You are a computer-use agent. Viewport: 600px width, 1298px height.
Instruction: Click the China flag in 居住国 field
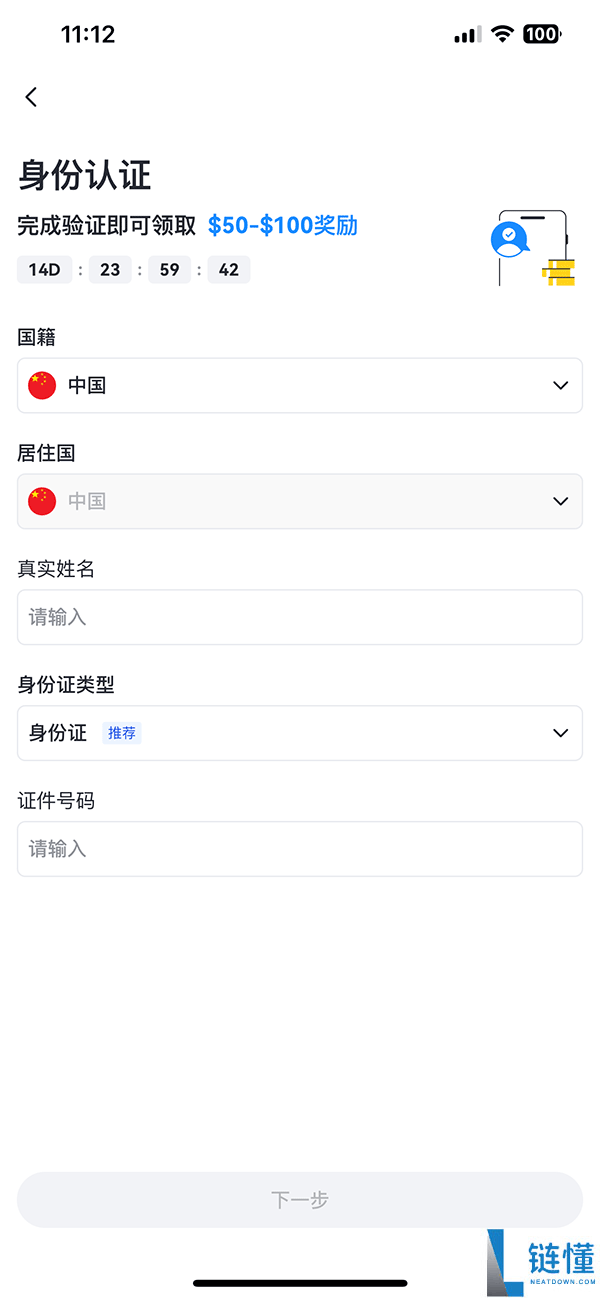click(x=41, y=501)
